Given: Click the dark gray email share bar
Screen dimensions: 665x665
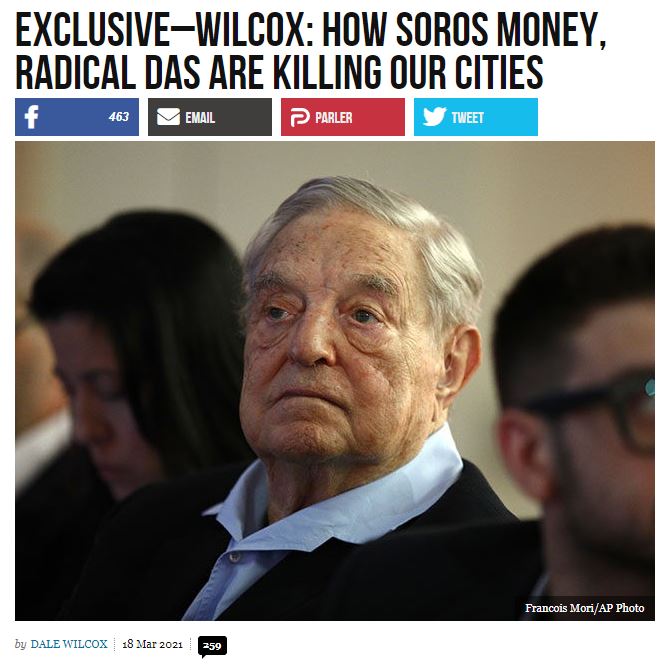Looking at the screenshot, I should [210, 117].
